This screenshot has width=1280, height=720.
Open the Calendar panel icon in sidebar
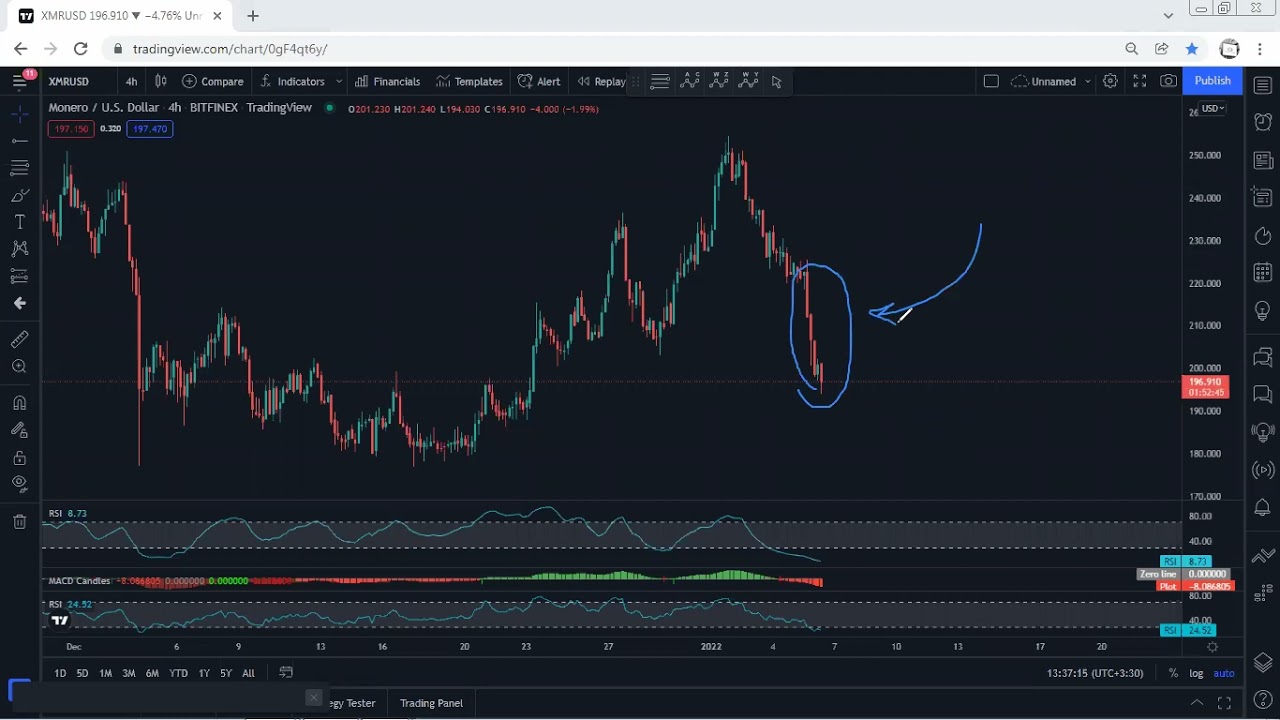[x=1262, y=272]
